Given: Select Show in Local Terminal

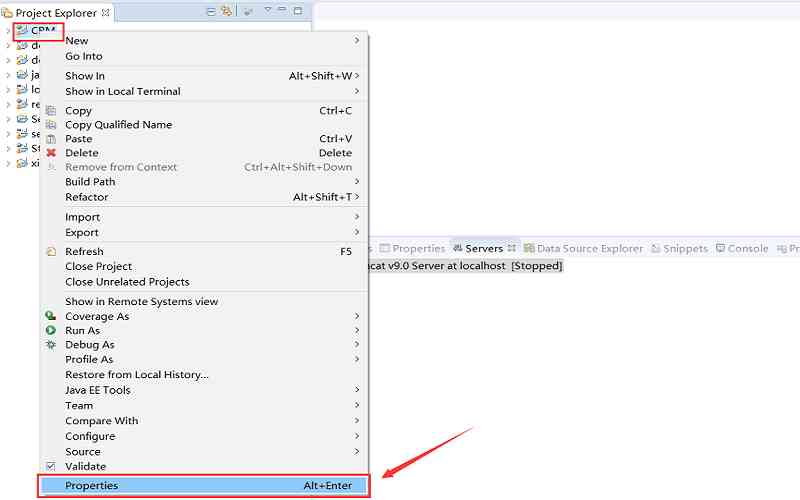Looking at the screenshot, I should [204, 91].
